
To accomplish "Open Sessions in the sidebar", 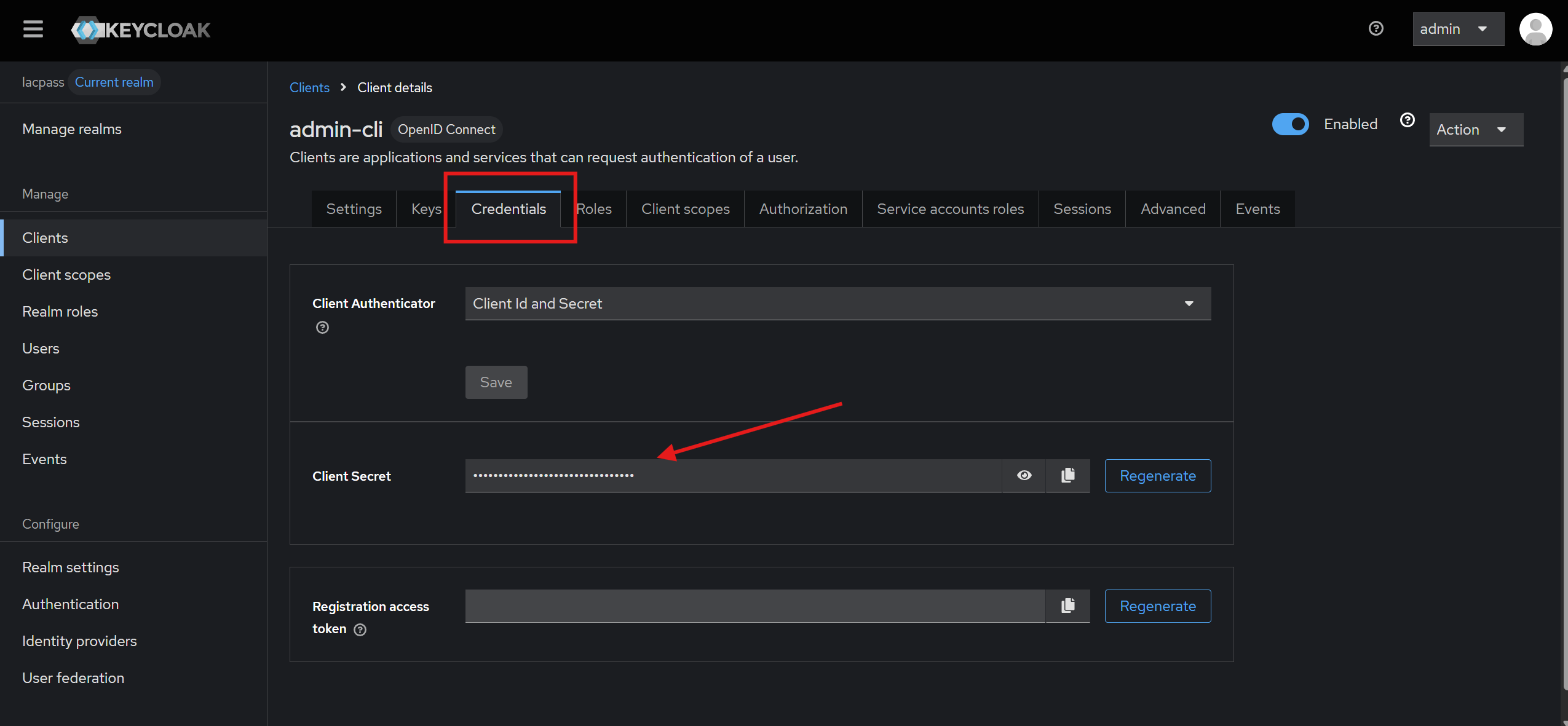I will coord(133,422).
